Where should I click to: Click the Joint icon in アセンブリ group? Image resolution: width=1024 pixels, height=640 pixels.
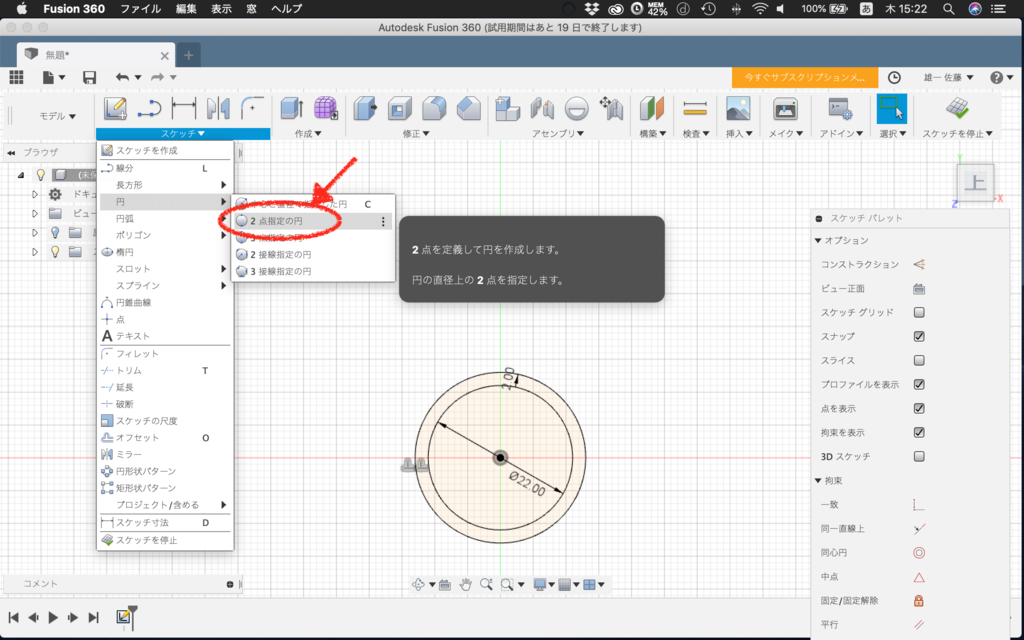click(x=542, y=108)
